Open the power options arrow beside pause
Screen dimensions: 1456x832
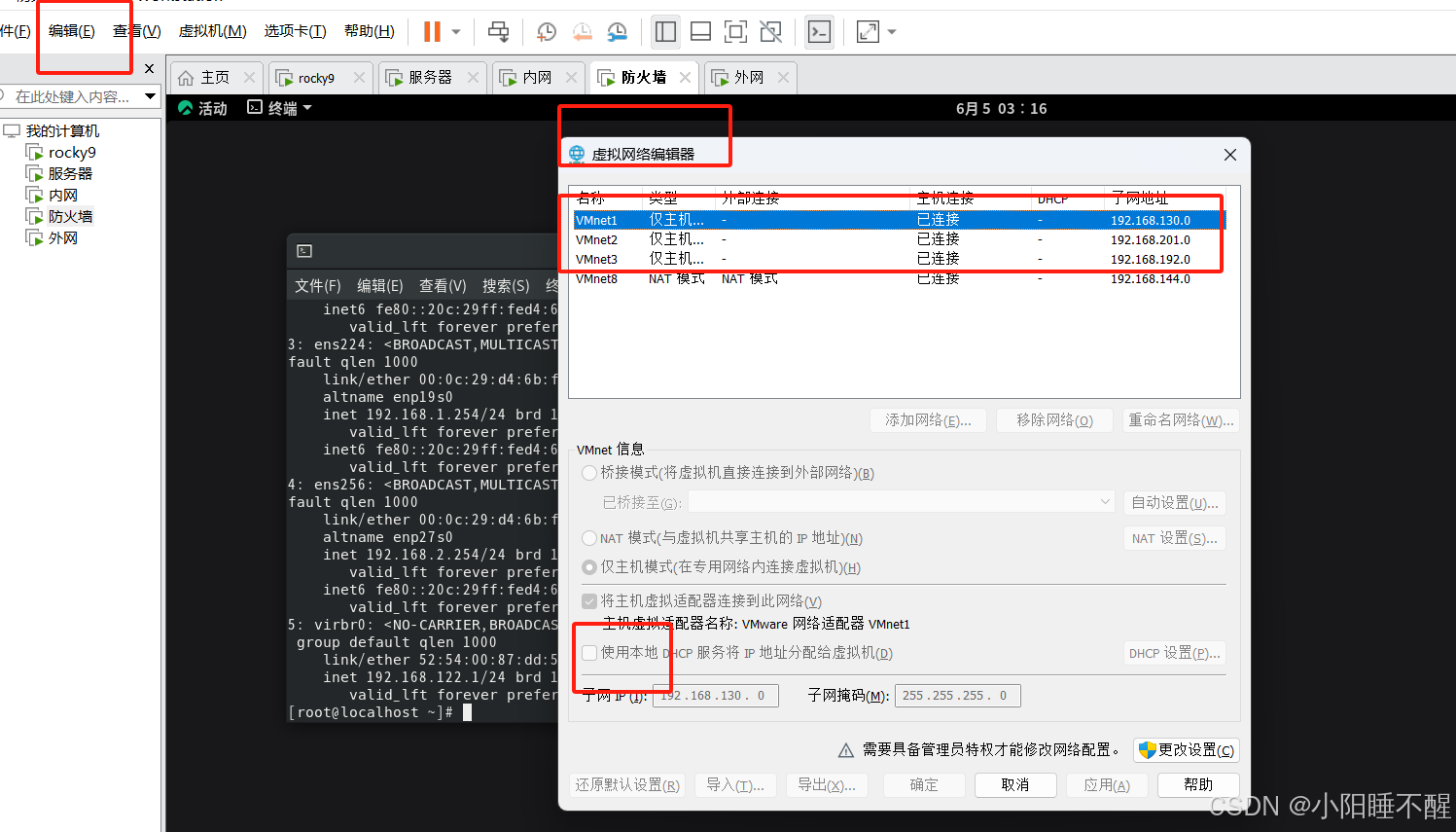coord(456,32)
